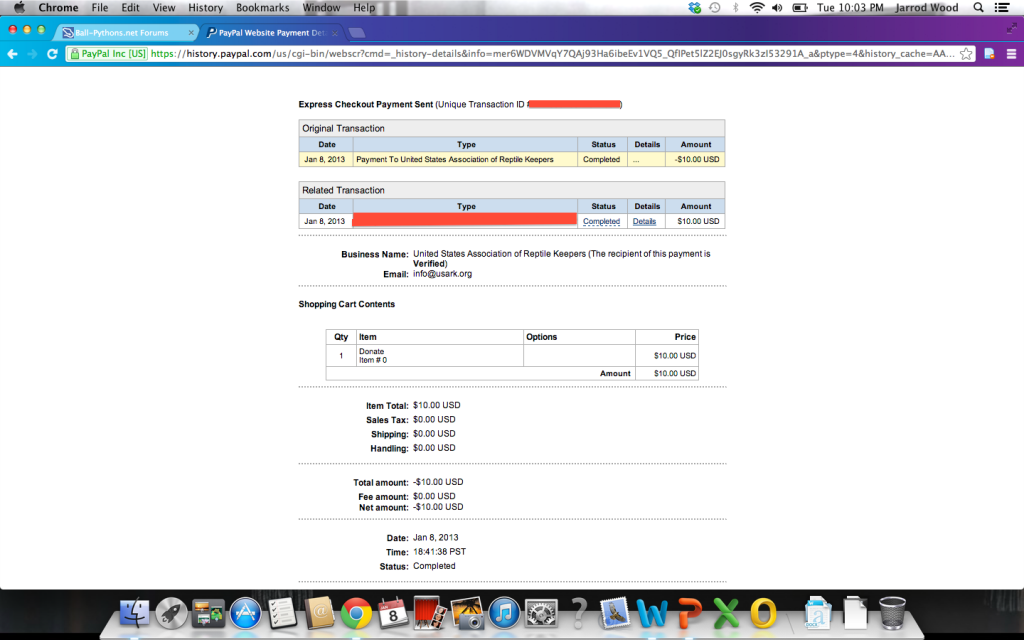The width and height of the screenshot is (1024, 640).
Task: Click the Bluetooth status icon
Action: coord(735,8)
